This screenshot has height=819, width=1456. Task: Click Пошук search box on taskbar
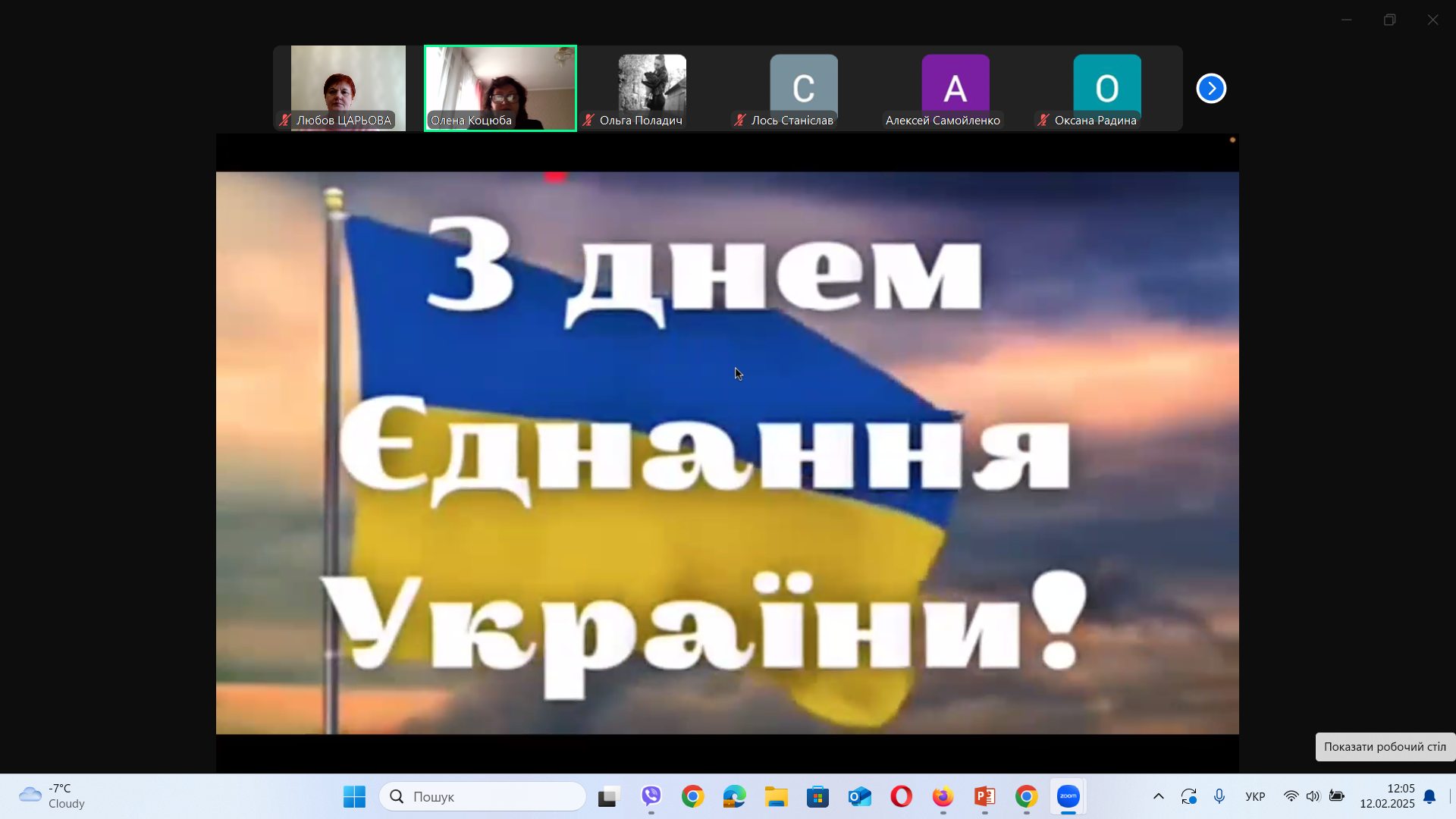click(482, 796)
